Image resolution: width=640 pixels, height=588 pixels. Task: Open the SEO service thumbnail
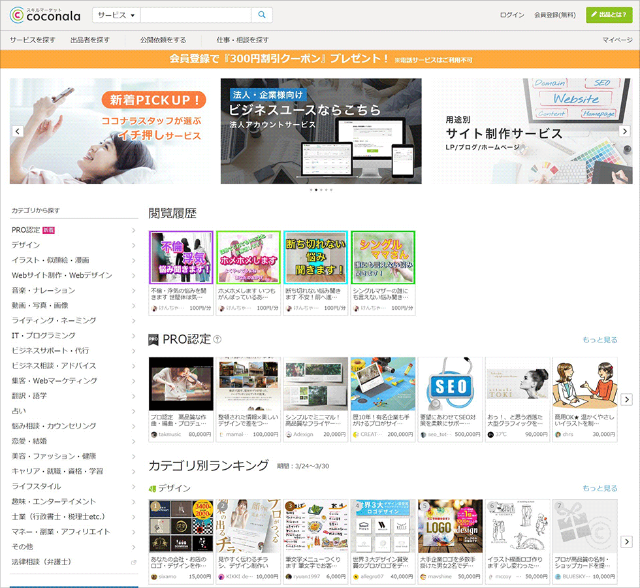click(449, 390)
